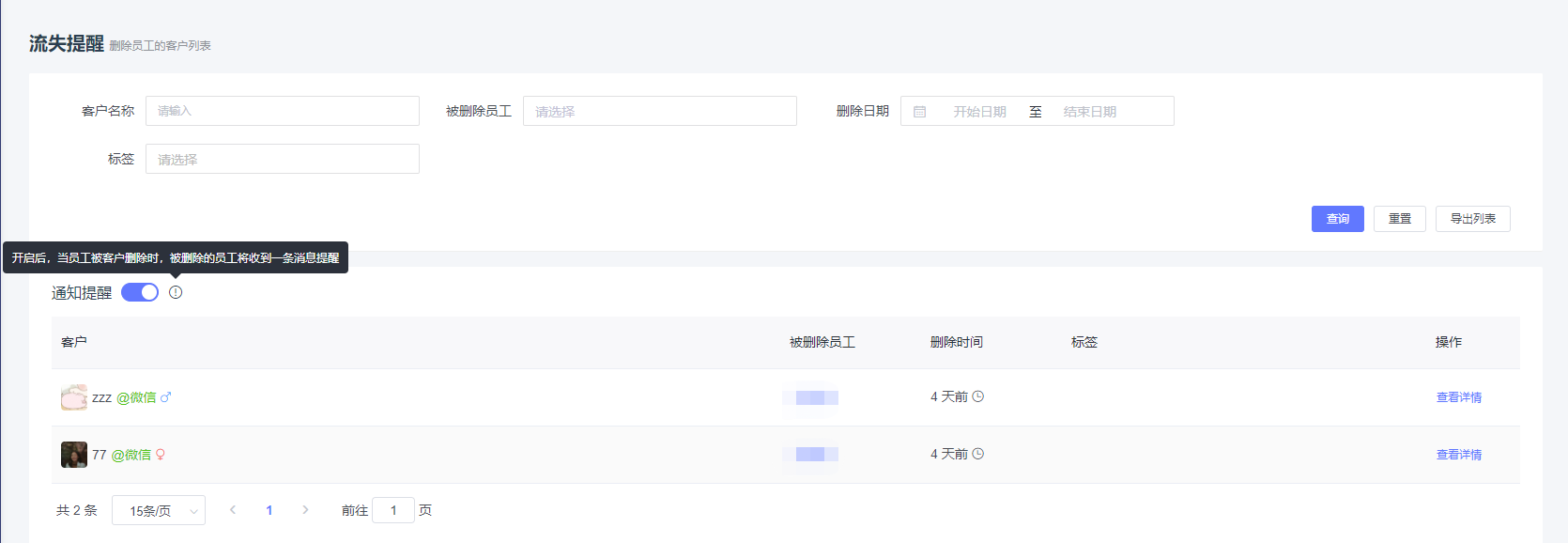Click the clock icon in 77 row
This screenshot has width=1568, height=543.
click(977, 454)
